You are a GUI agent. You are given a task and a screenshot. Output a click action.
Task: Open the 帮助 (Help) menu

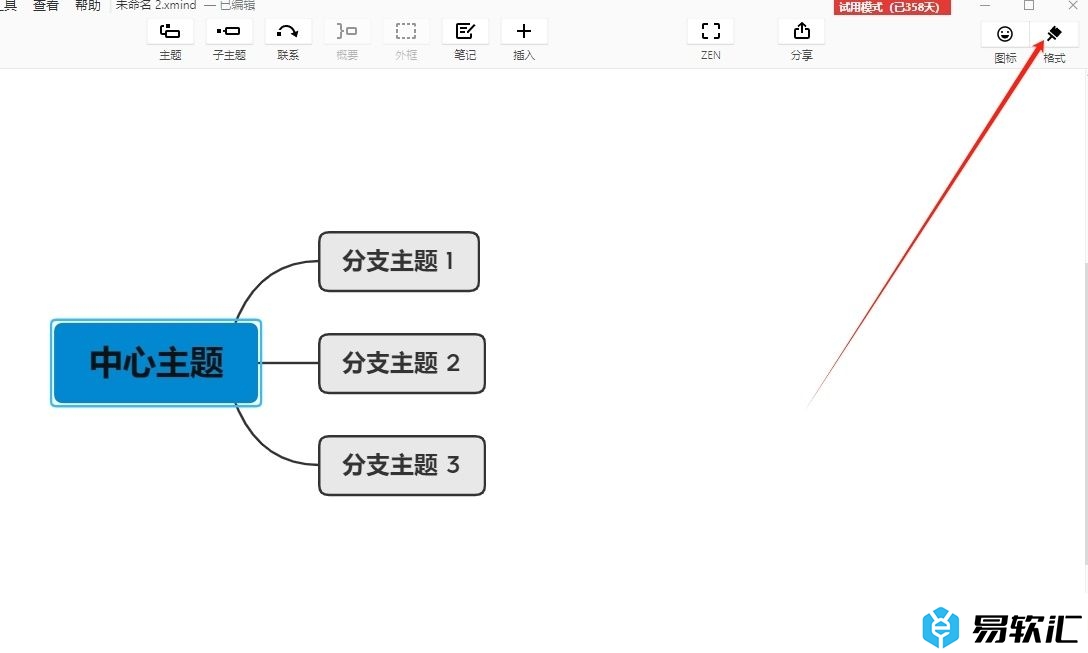[x=88, y=6]
